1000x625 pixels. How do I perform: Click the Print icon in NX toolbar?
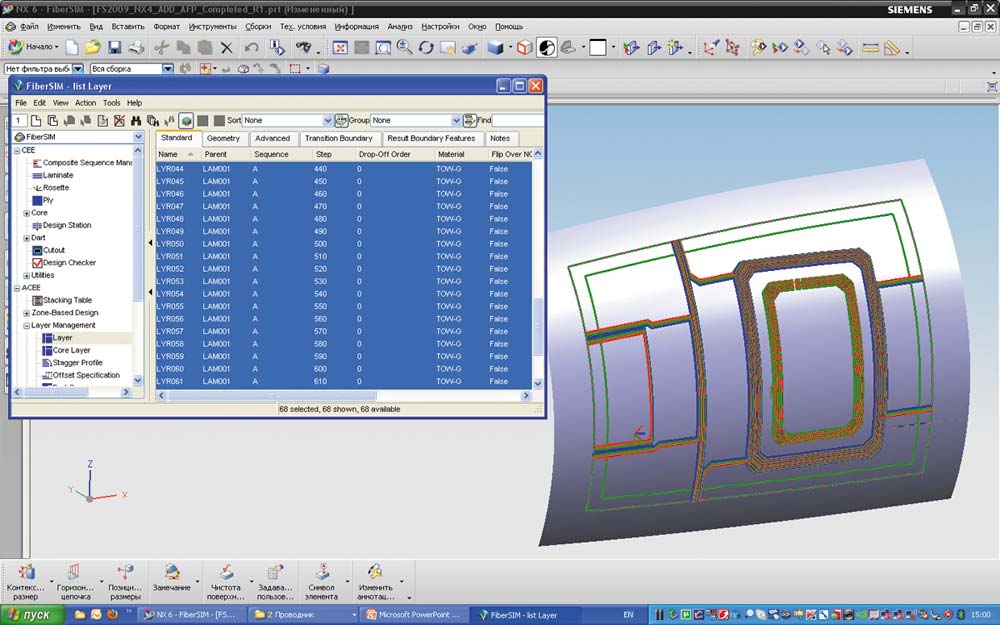coord(136,47)
